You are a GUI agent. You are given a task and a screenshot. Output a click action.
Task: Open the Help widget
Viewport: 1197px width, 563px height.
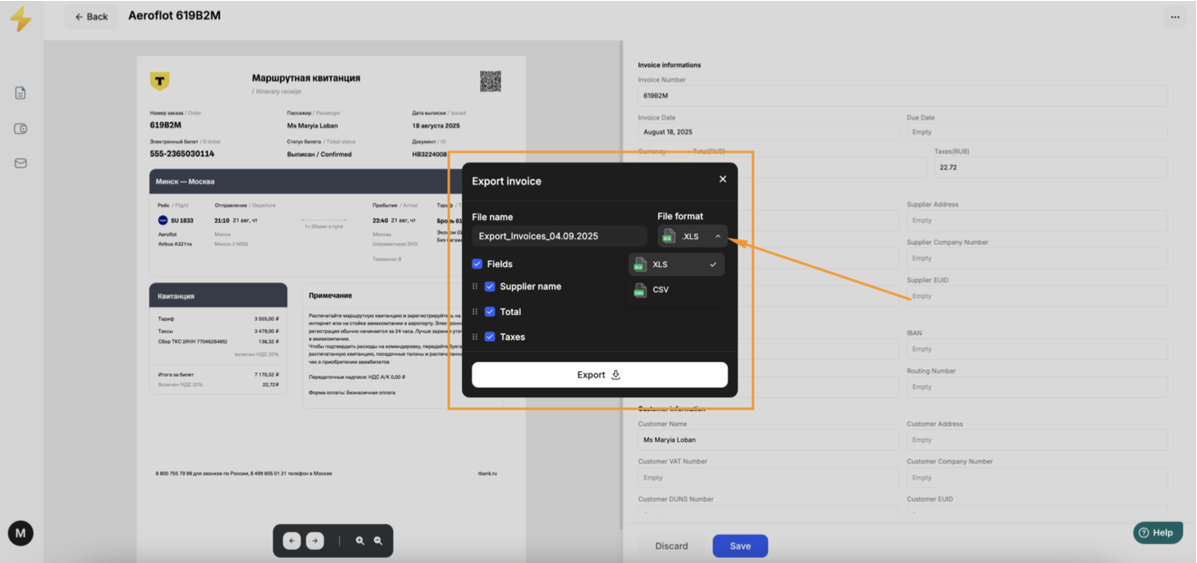[1158, 532]
